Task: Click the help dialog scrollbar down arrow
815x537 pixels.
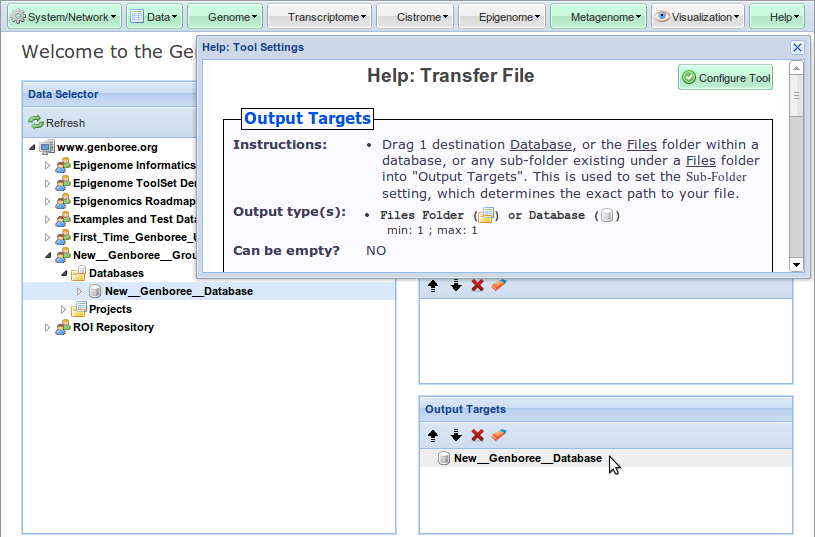Action: tap(796, 264)
